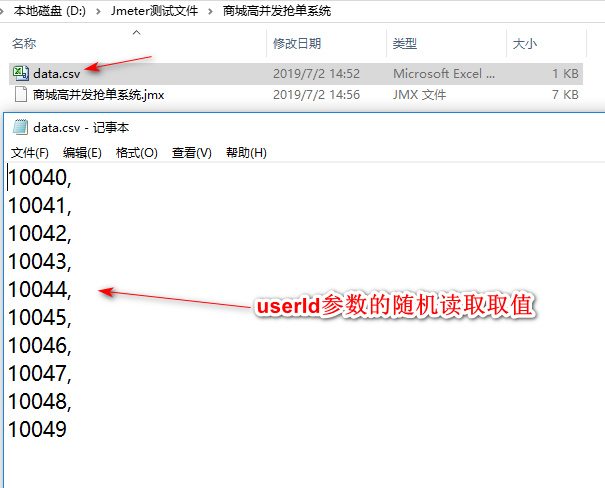This screenshot has height=488, width=605.
Task: Open the 文件(F) menu in Notepad
Action: click(x=30, y=153)
